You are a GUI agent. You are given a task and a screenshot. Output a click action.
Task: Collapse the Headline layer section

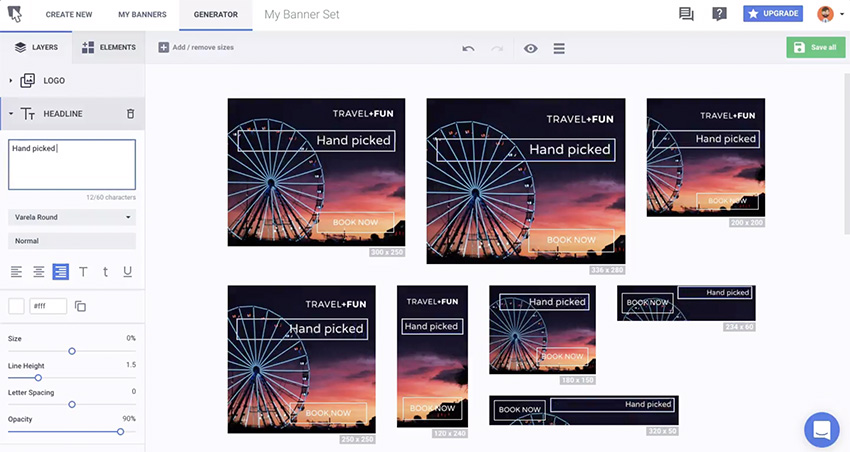[11, 114]
